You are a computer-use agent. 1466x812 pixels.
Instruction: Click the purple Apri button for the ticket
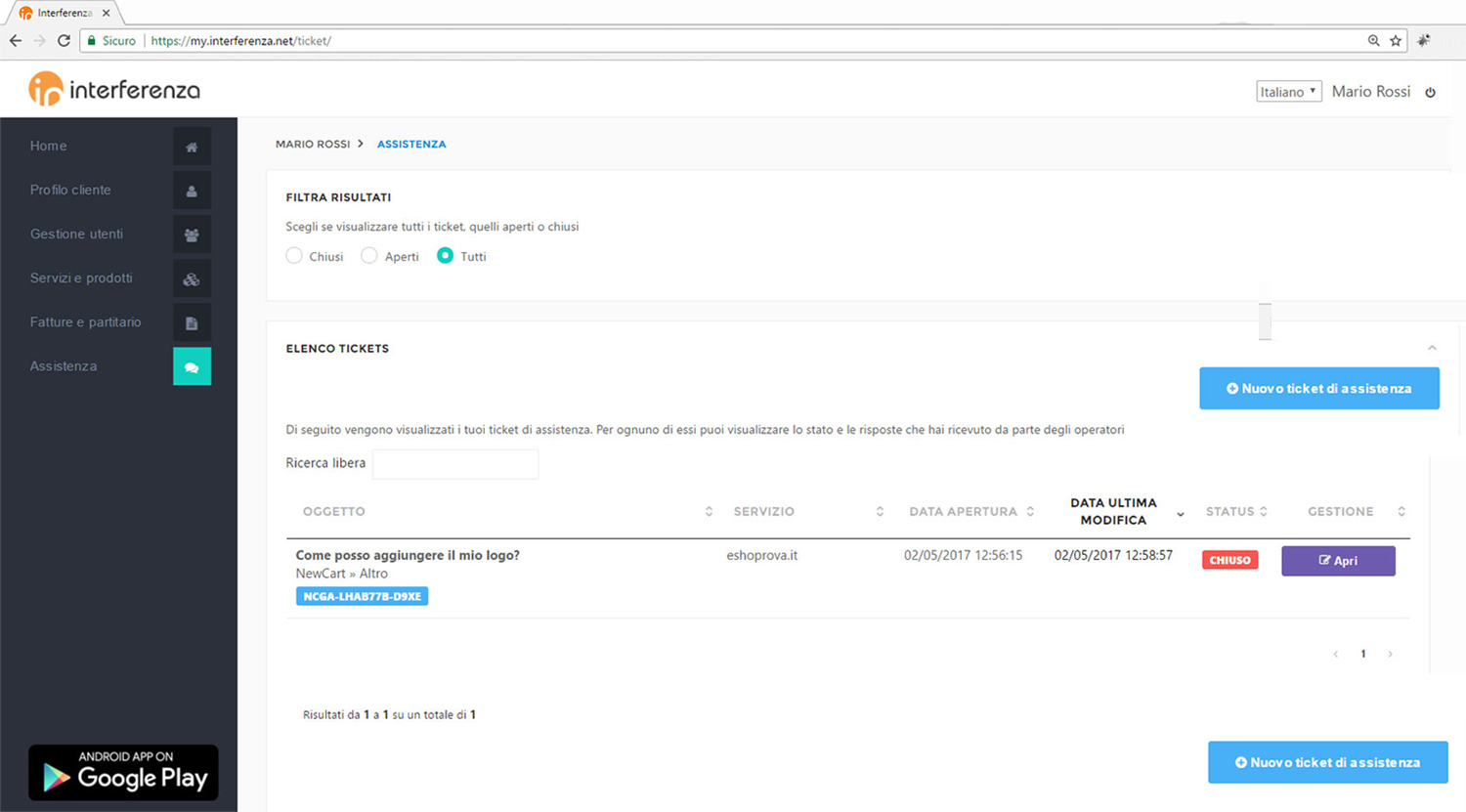[1338, 561]
